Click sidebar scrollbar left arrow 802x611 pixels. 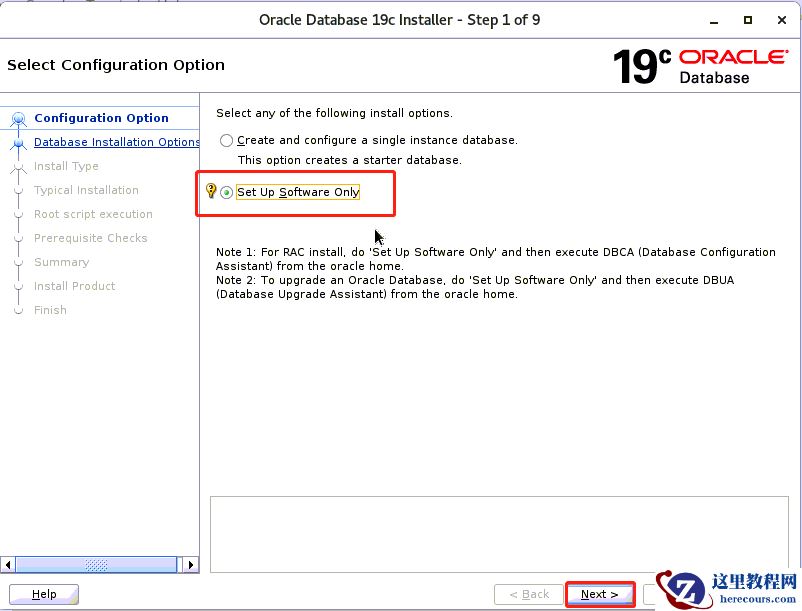7,565
